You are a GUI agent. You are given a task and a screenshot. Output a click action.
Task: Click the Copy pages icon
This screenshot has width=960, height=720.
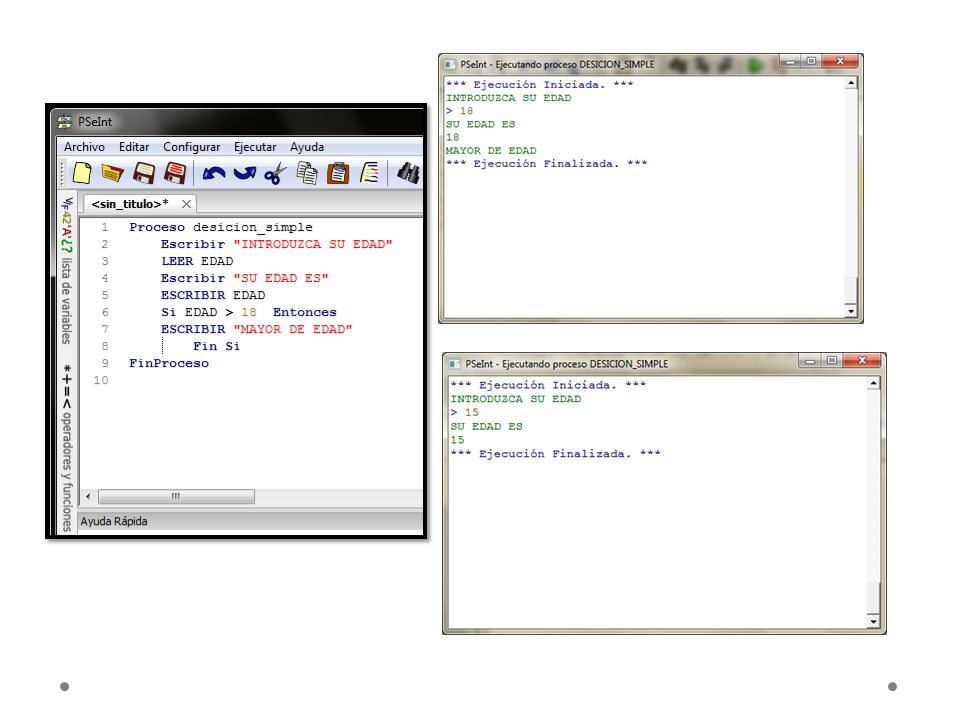tap(307, 173)
